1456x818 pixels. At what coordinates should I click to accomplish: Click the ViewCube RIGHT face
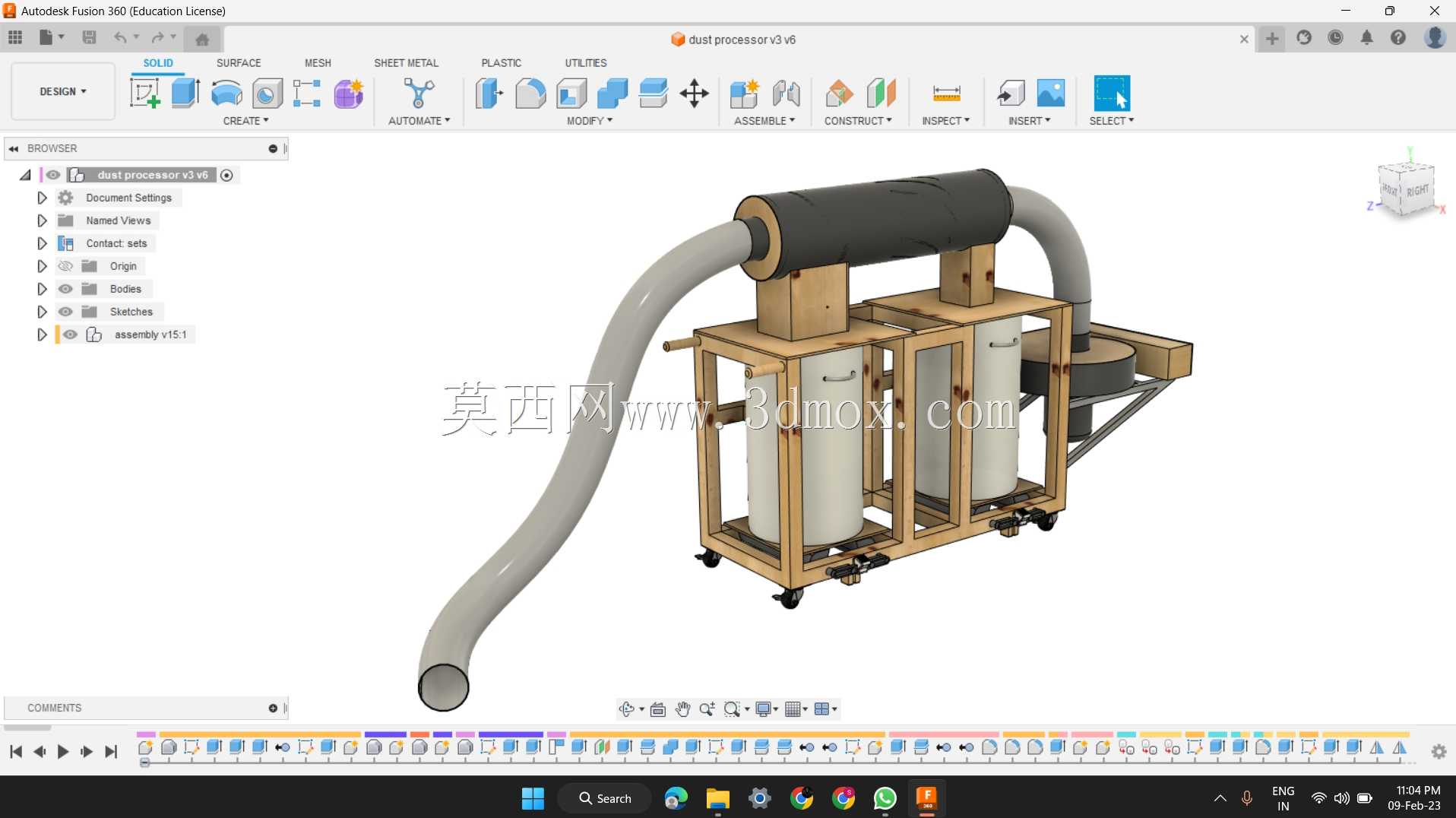click(1417, 190)
